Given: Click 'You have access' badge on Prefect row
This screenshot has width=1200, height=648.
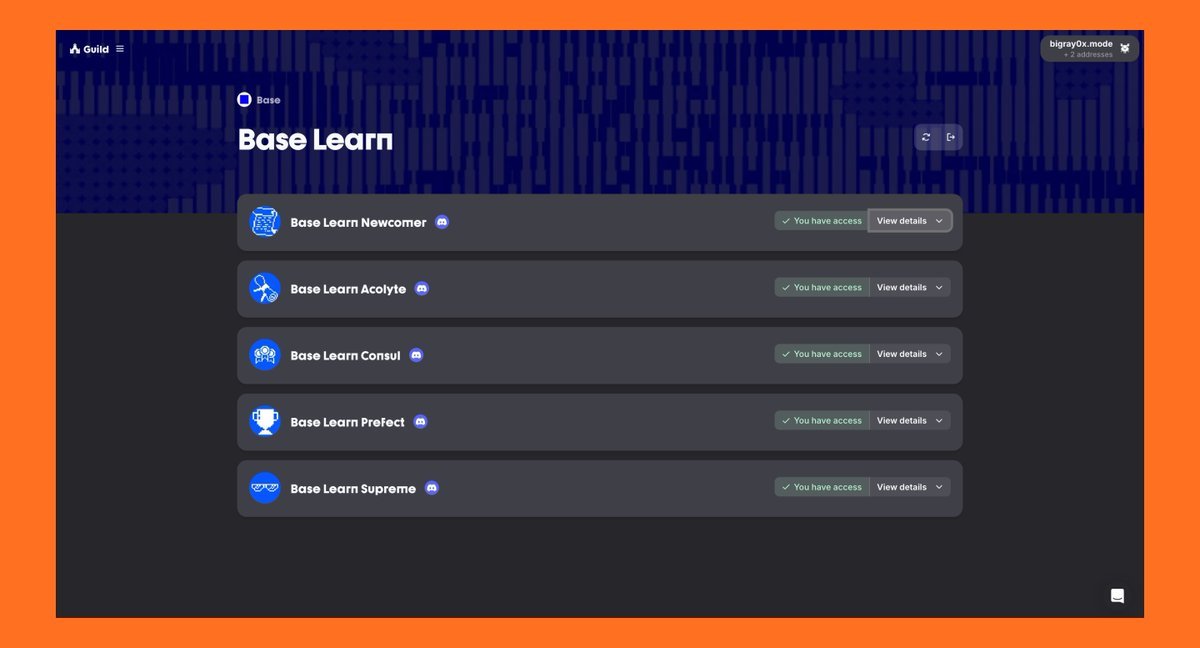Looking at the screenshot, I should click(822, 421).
